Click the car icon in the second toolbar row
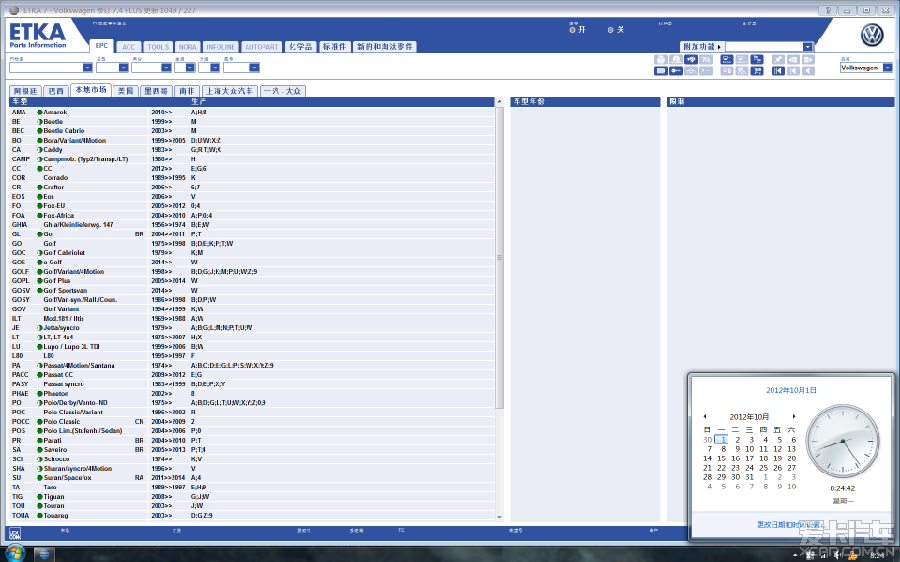Screen dimensions: 900x562 [x=691, y=71]
